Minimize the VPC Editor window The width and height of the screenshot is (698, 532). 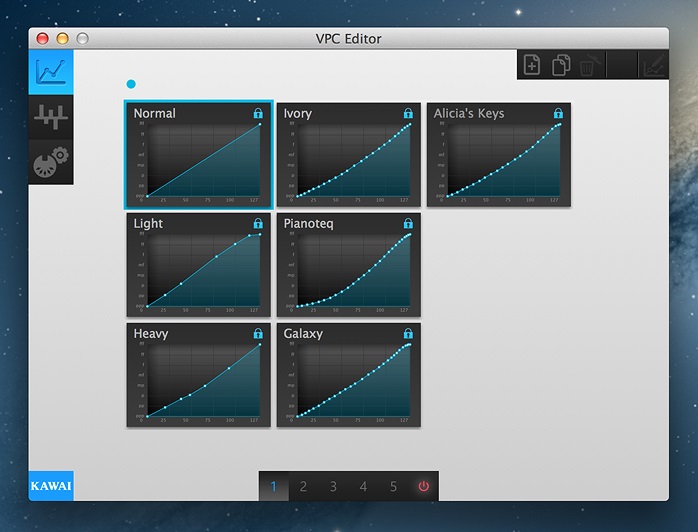click(x=62, y=39)
